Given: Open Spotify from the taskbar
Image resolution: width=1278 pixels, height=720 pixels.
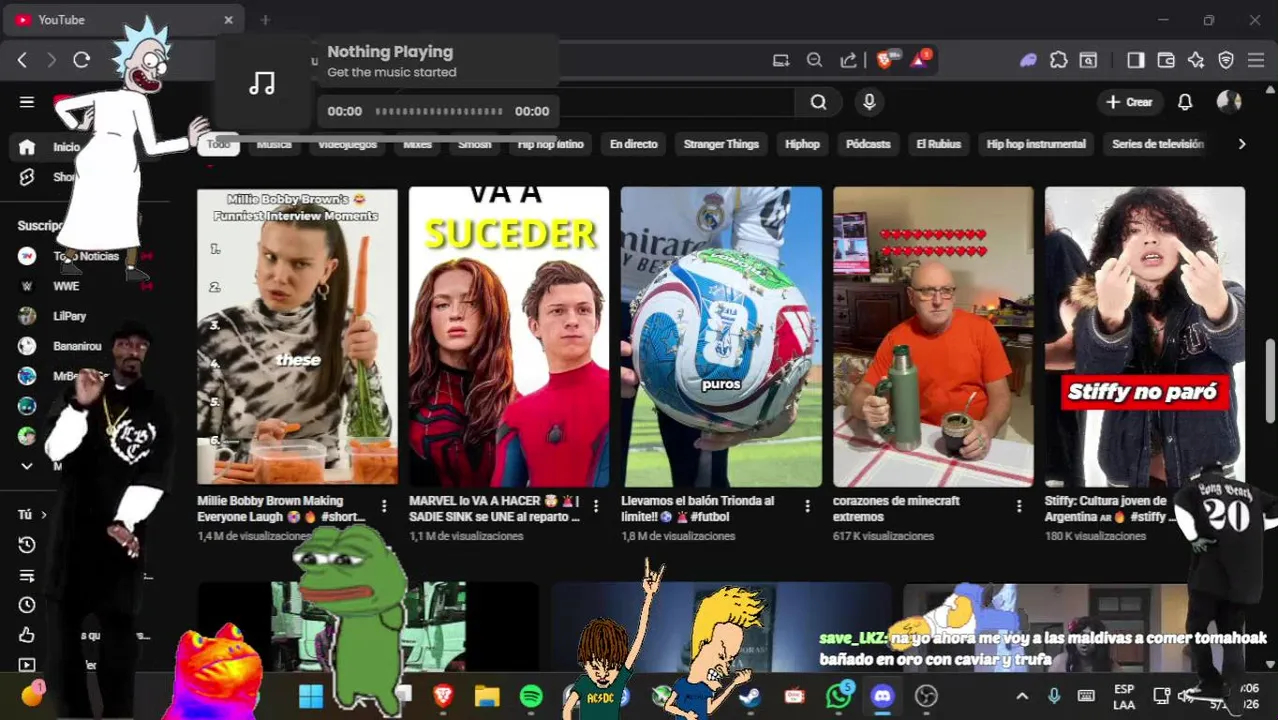Looking at the screenshot, I should [531, 696].
